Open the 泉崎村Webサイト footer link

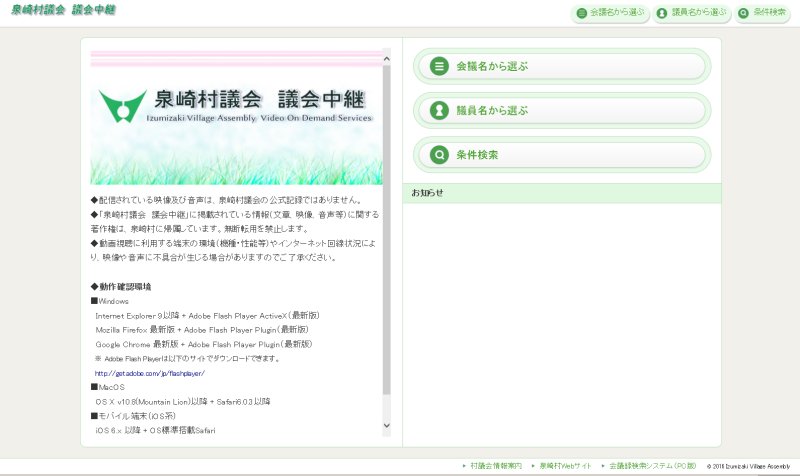[x=565, y=466]
